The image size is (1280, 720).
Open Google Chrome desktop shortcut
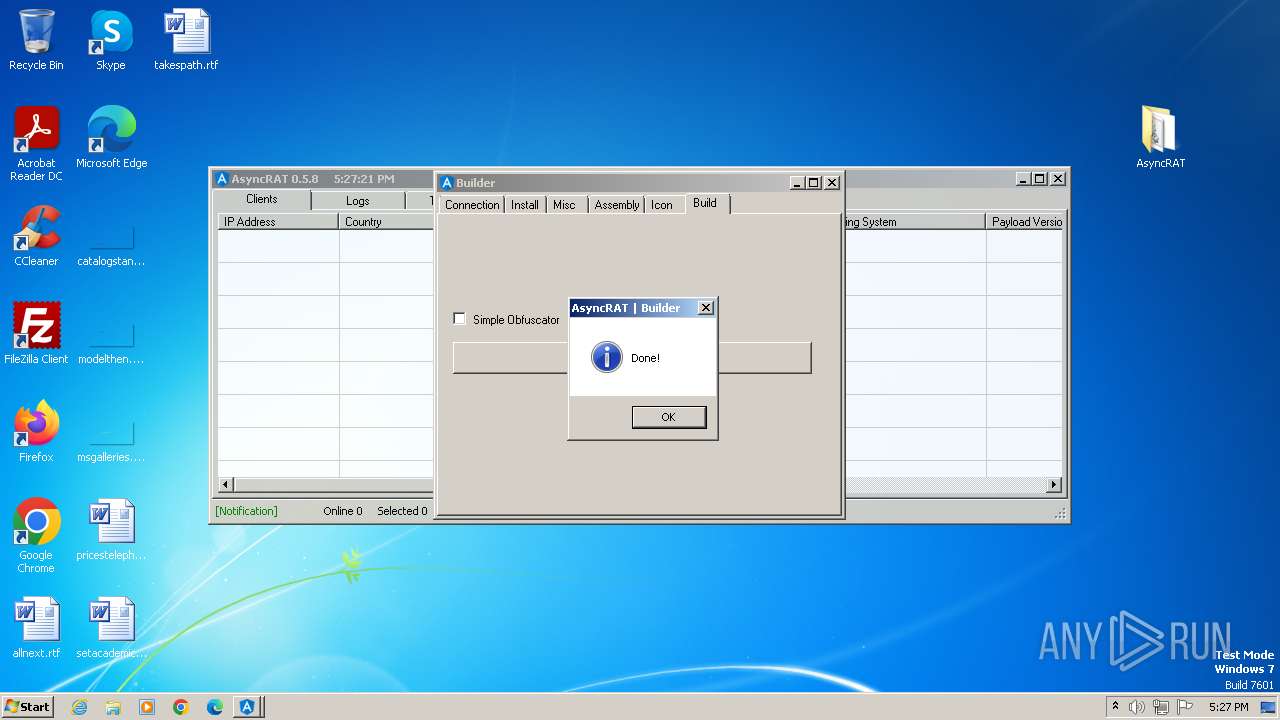(x=36, y=536)
